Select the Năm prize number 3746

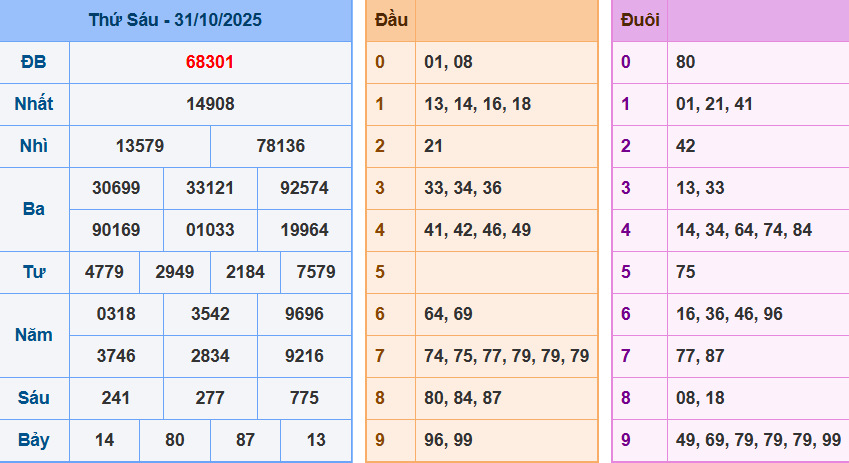116,356
